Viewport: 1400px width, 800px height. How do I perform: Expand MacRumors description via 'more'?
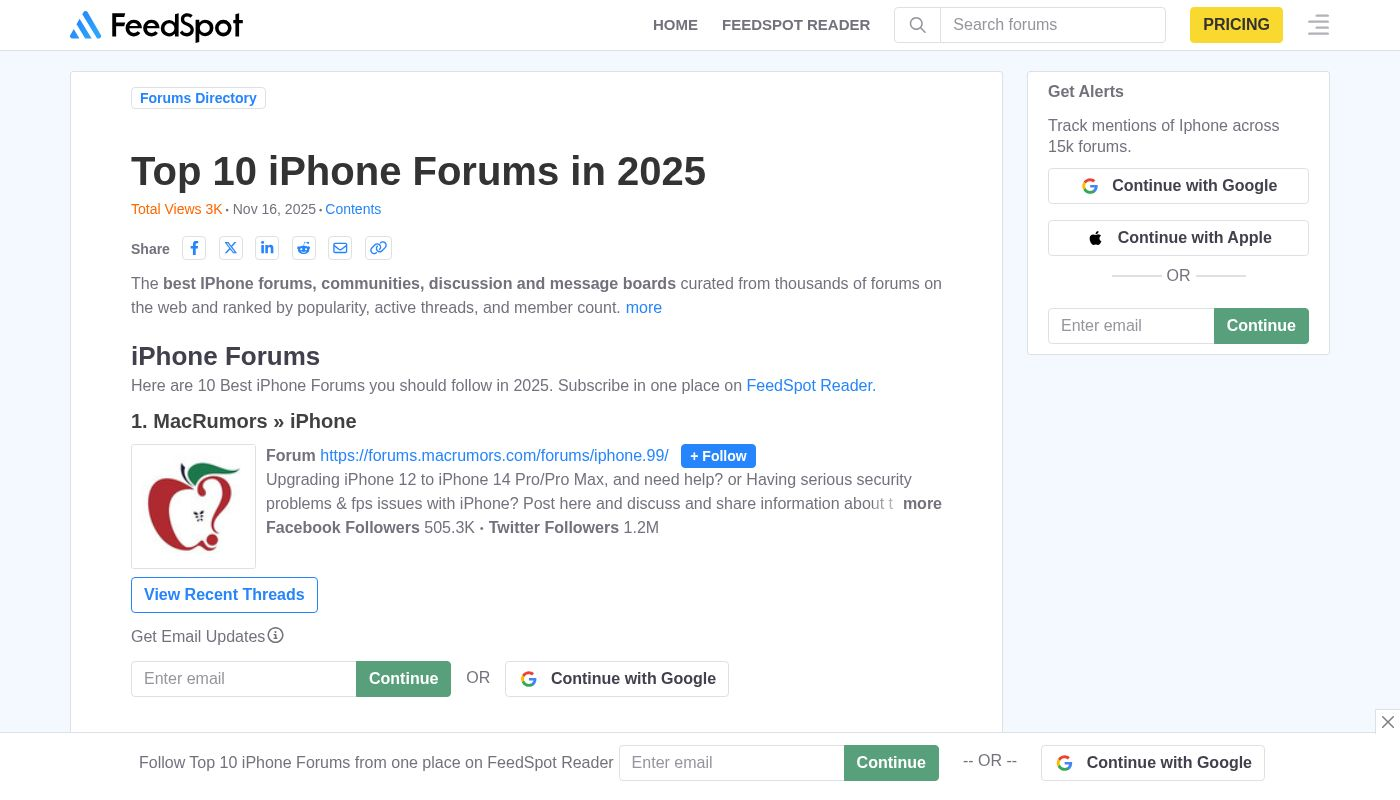[921, 504]
